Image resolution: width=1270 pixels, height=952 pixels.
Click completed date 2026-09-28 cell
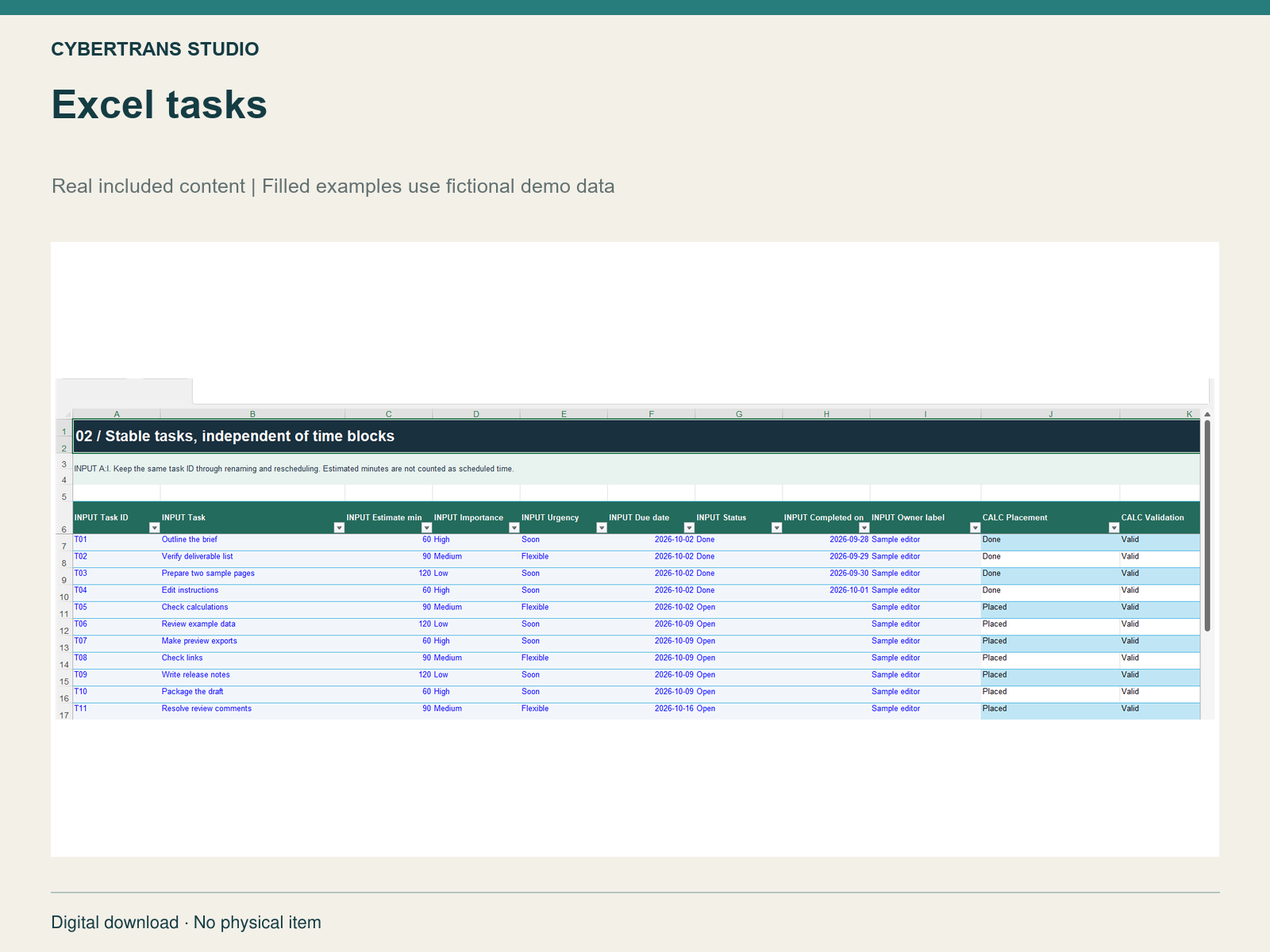click(x=826, y=543)
